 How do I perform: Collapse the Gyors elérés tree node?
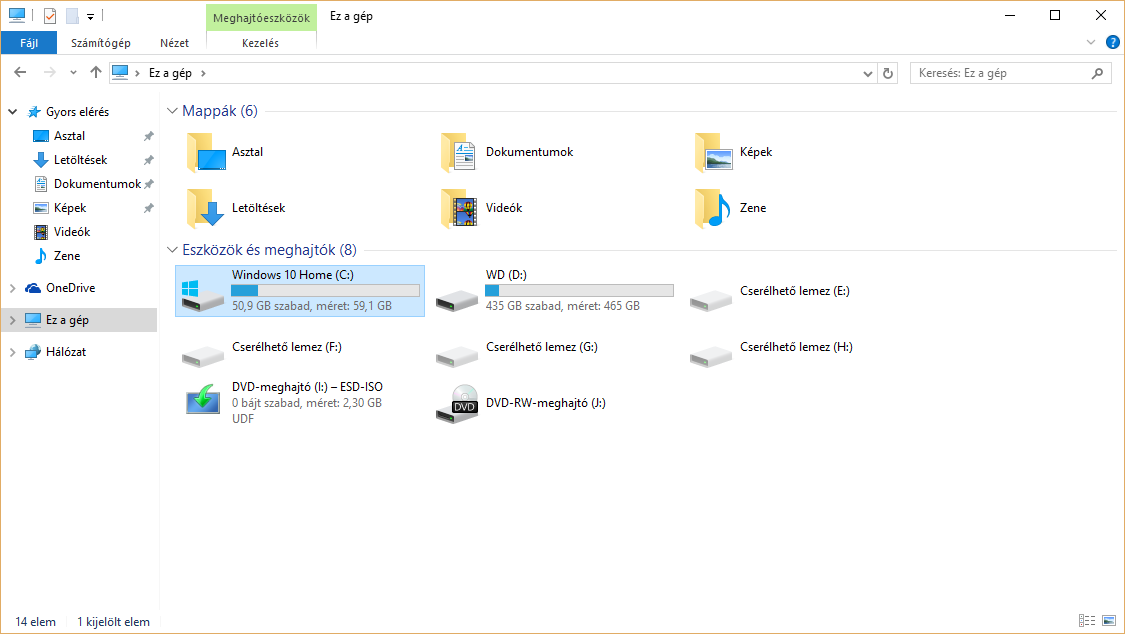click(x=13, y=112)
